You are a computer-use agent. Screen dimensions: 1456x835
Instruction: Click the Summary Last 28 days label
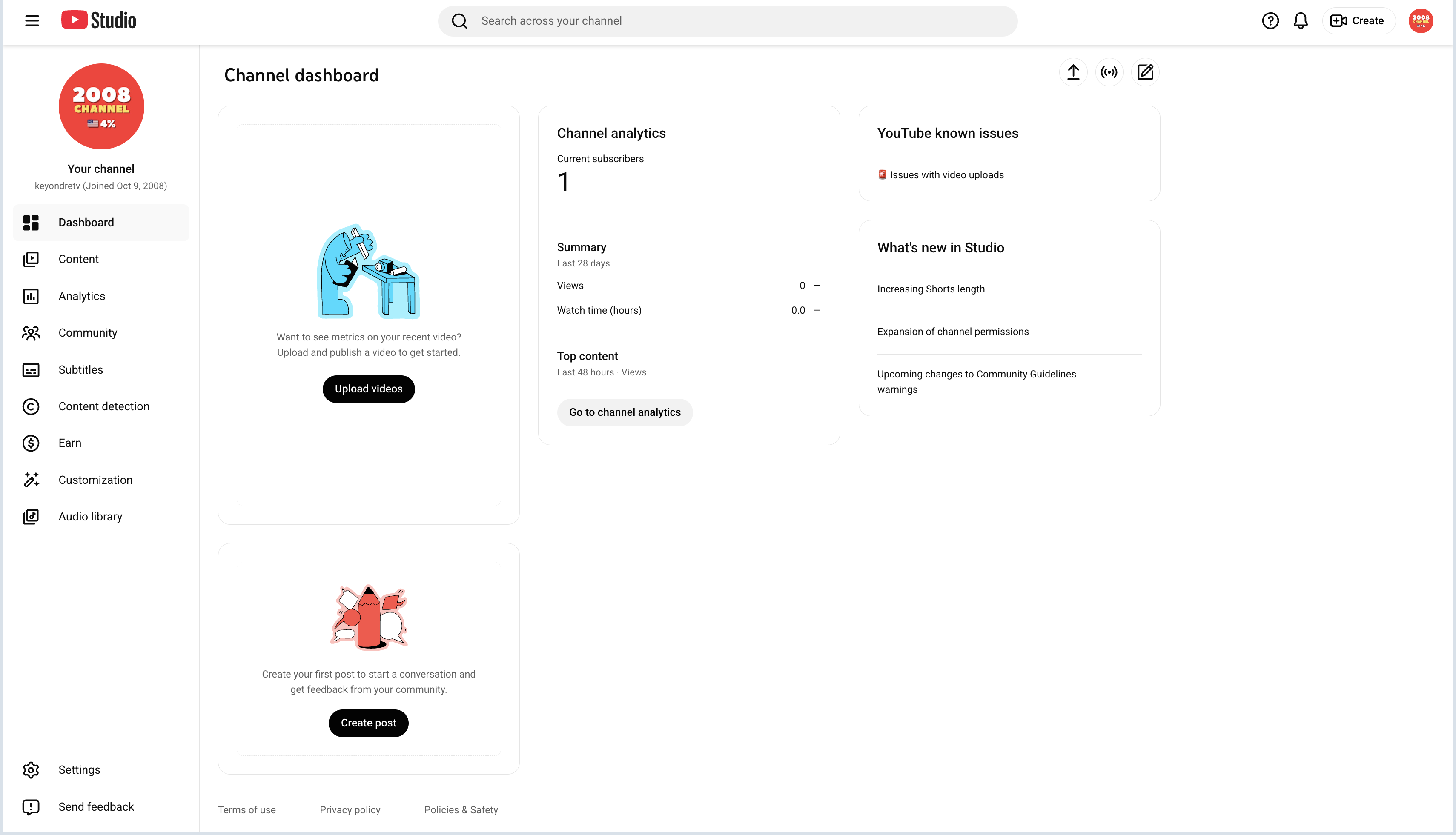[583, 263]
